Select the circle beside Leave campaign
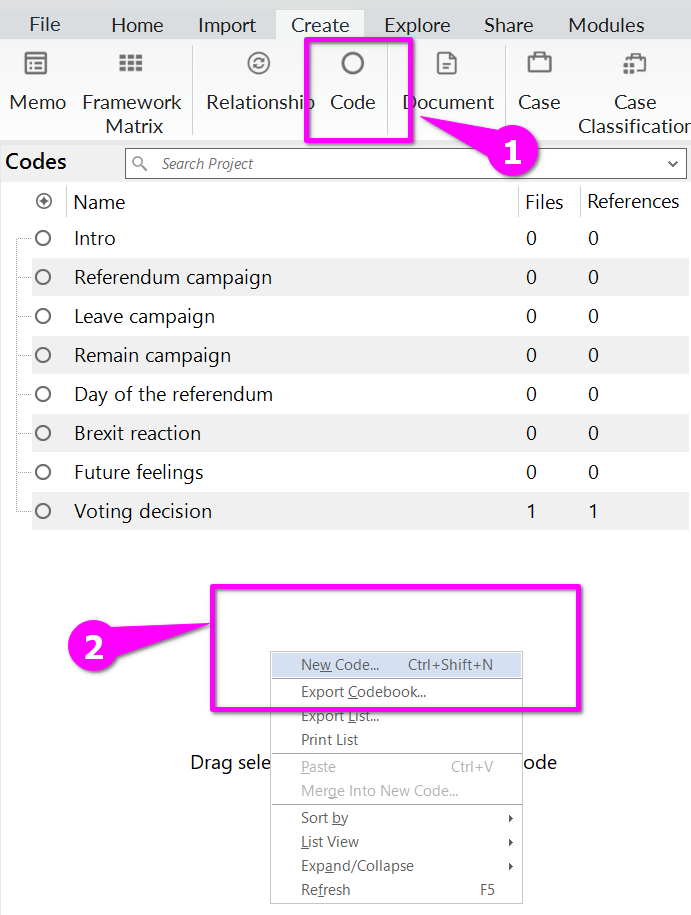 coord(43,317)
